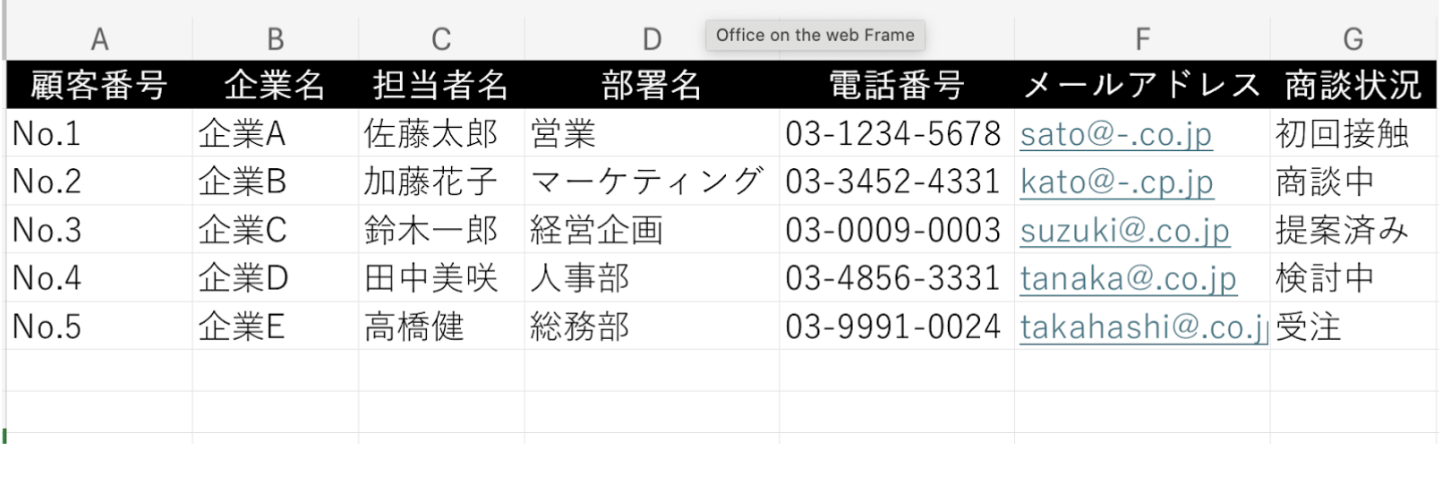Click the takahashi@.co.jp email link

coord(1142,327)
